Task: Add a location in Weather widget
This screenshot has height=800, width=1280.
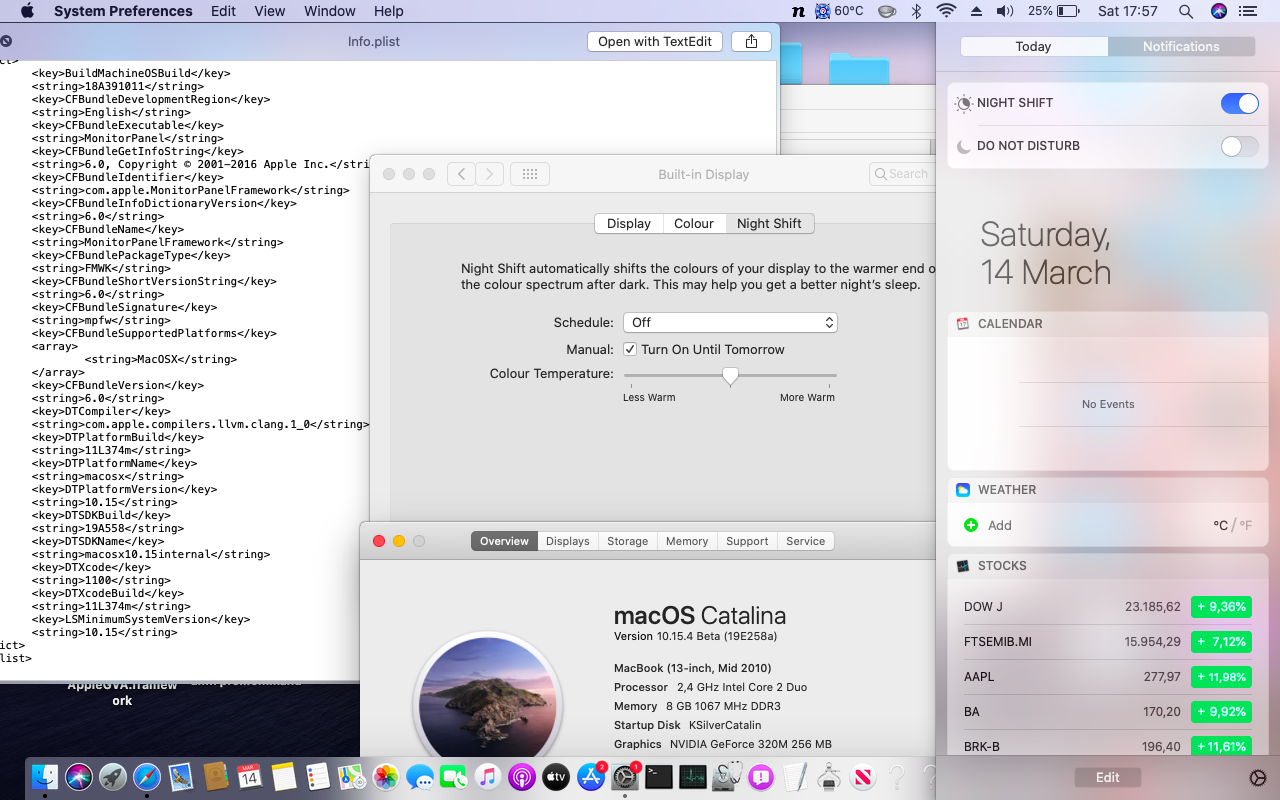Action: tap(988, 525)
